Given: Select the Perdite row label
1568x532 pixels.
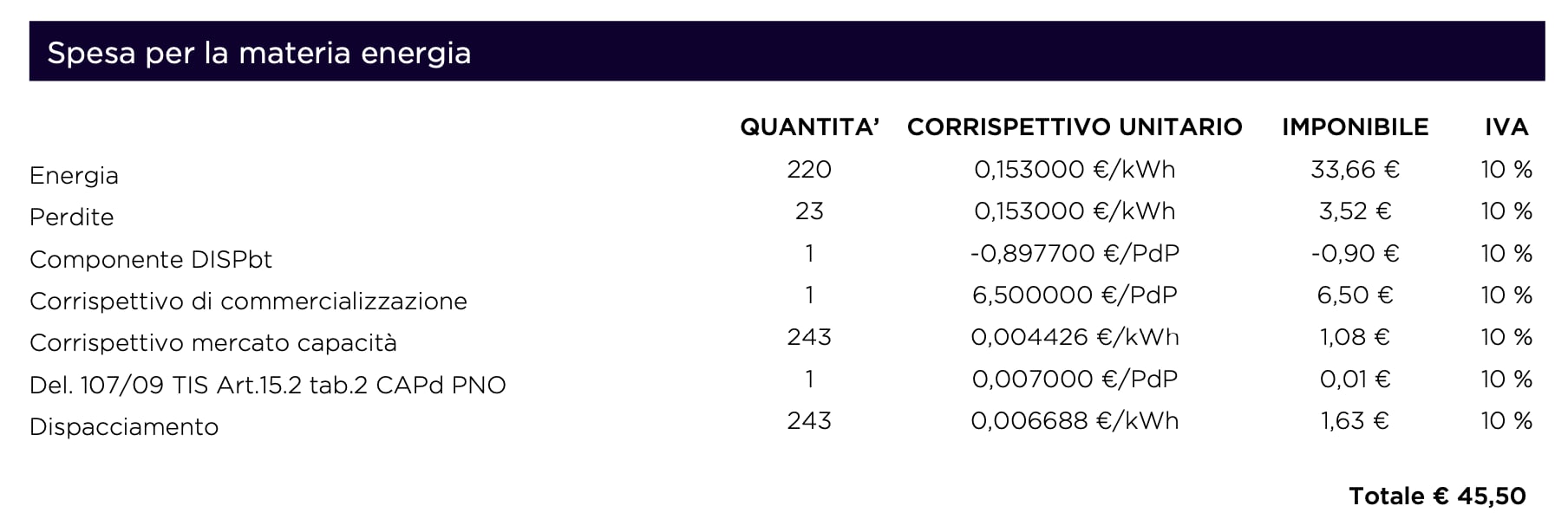Looking at the screenshot, I should [71, 217].
